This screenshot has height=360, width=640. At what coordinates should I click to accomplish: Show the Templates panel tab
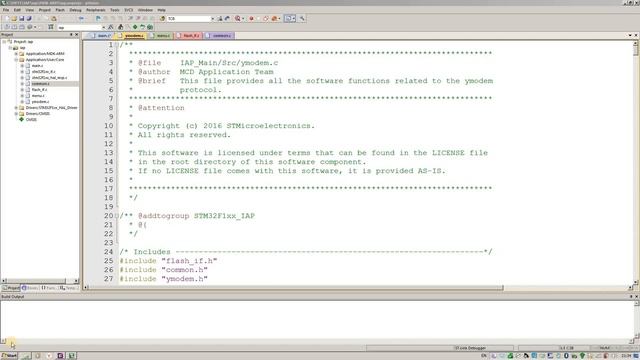(x=68, y=288)
